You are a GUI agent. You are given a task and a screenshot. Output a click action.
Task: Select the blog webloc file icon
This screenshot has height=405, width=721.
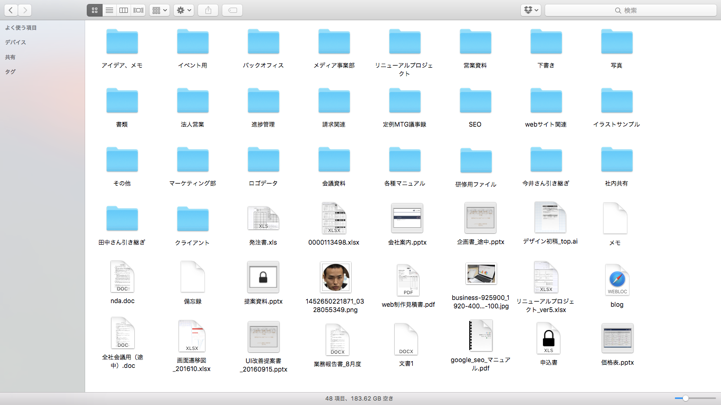coord(616,280)
